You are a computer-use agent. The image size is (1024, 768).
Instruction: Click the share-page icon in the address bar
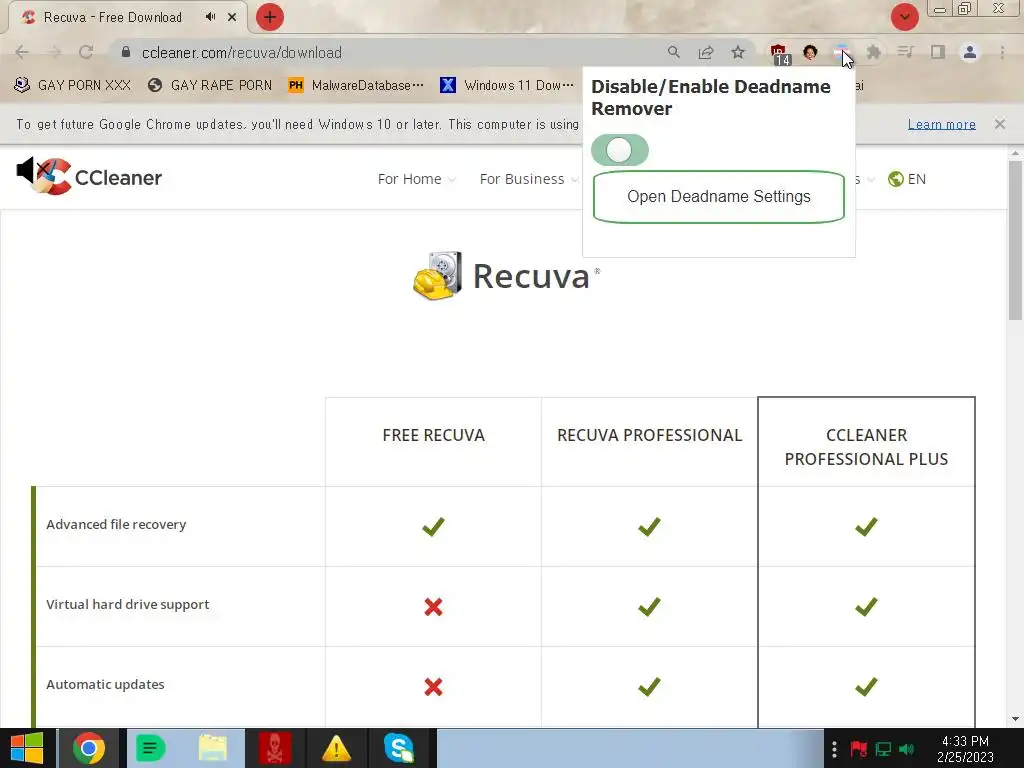coord(706,52)
